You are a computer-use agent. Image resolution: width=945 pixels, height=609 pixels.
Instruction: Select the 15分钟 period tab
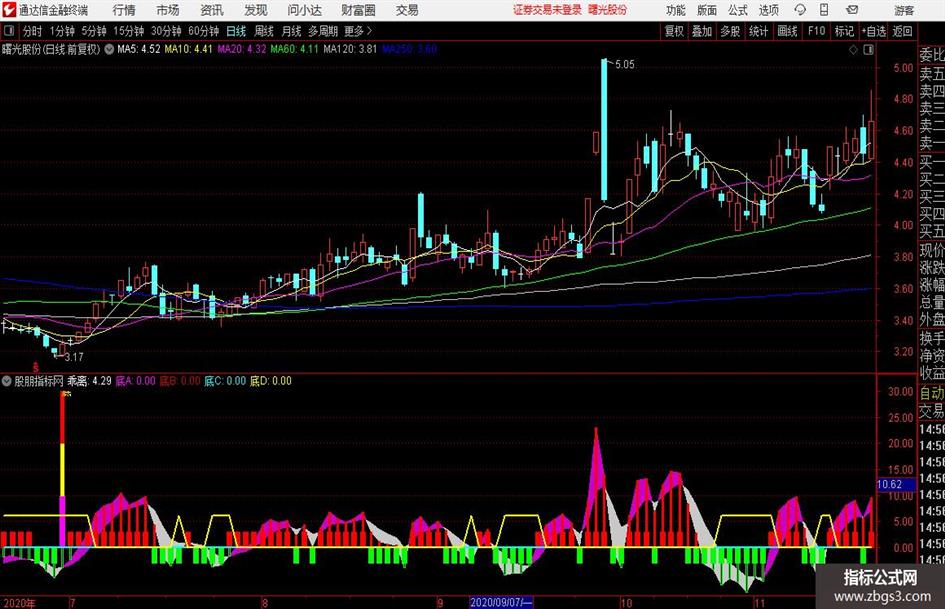tap(128, 31)
